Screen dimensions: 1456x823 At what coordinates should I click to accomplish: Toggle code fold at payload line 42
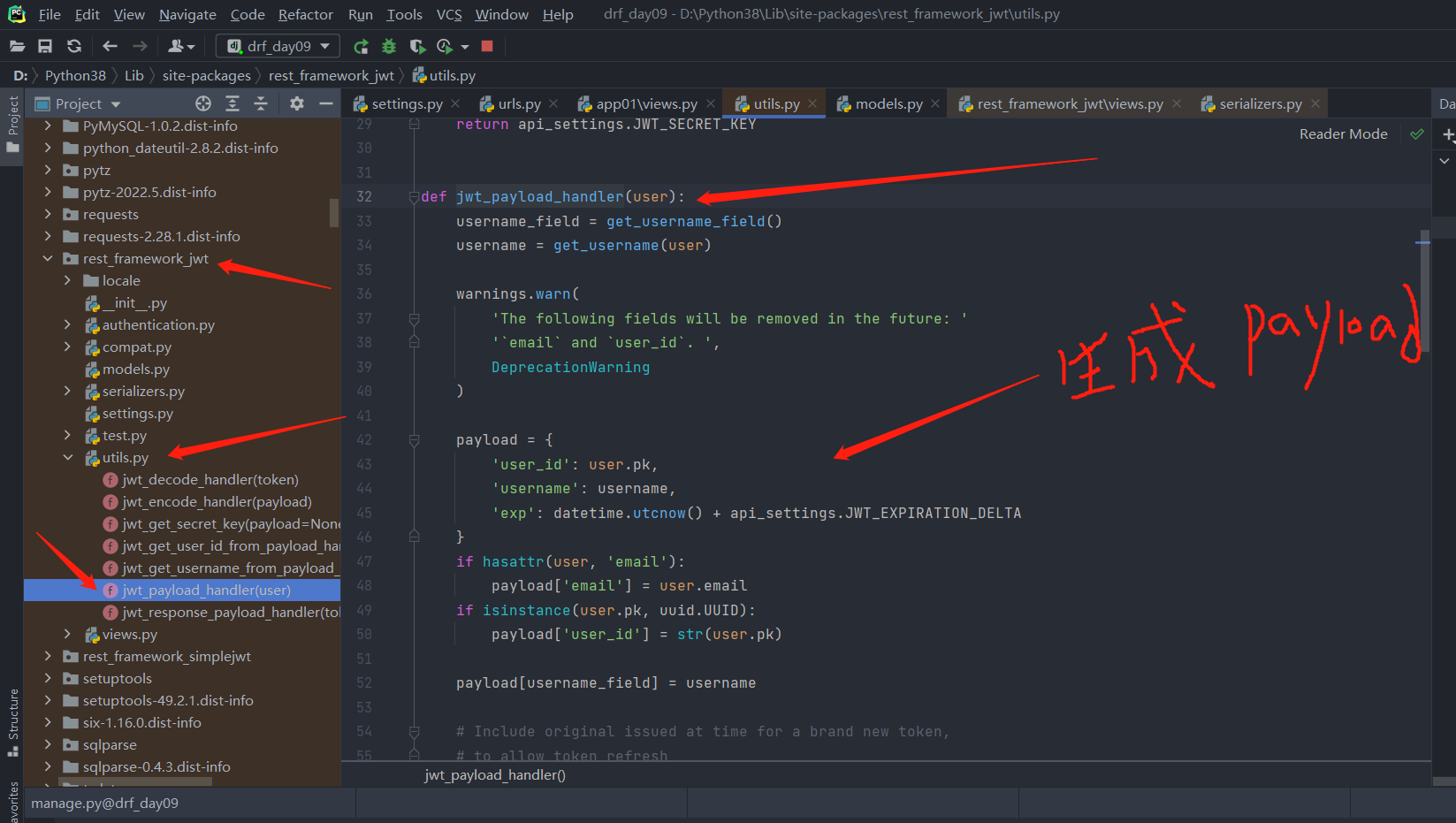(x=414, y=440)
